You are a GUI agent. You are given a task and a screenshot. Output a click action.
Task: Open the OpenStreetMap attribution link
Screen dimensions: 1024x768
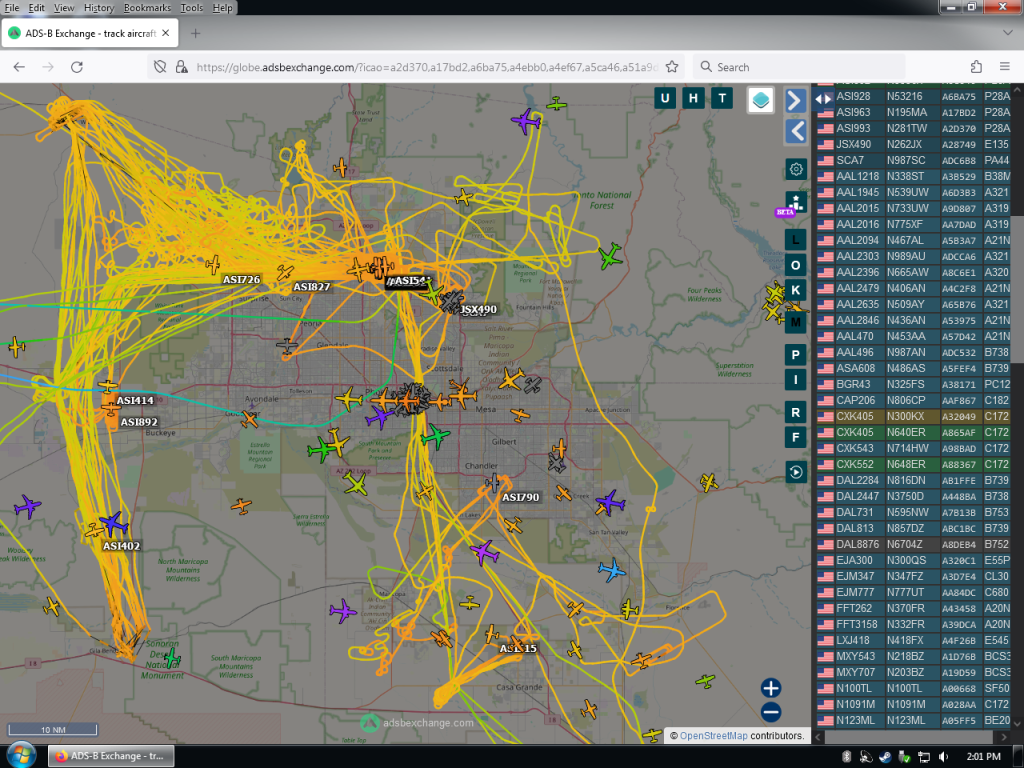pos(713,735)
